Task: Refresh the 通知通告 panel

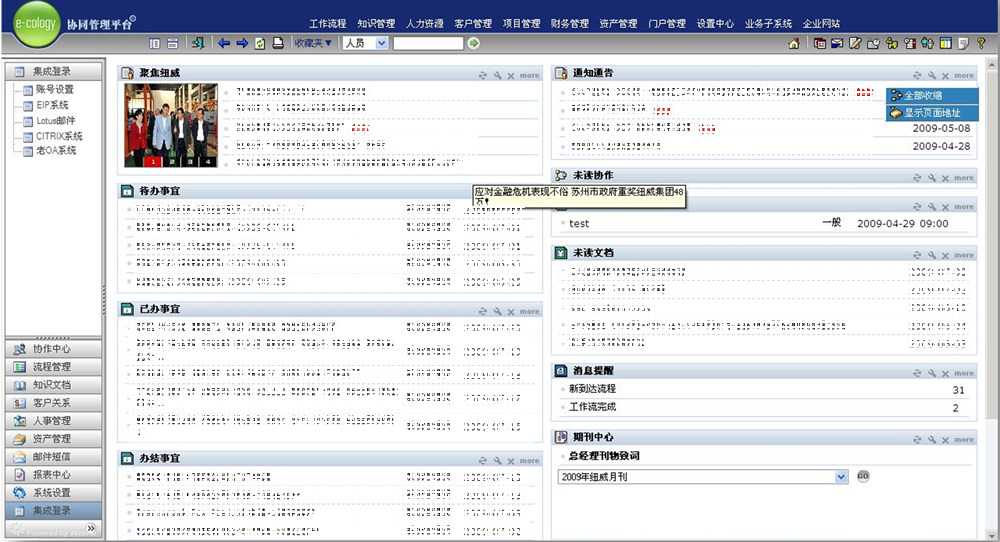Action: [x=917, y=75]
